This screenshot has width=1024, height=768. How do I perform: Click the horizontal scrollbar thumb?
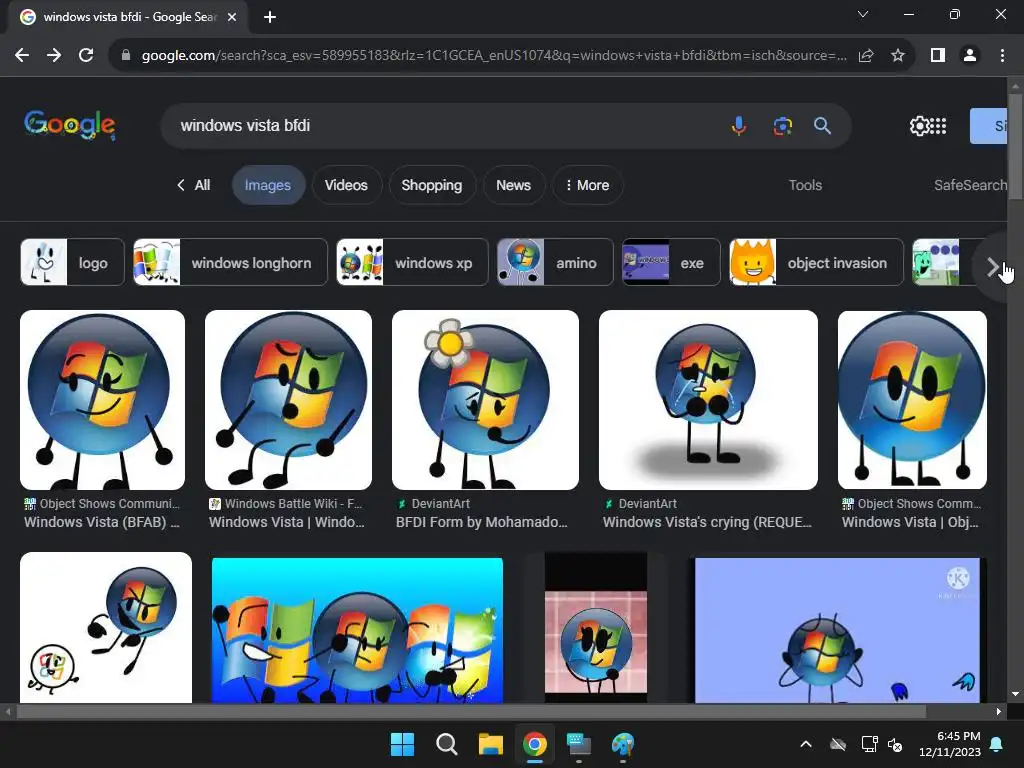point(471,711)
